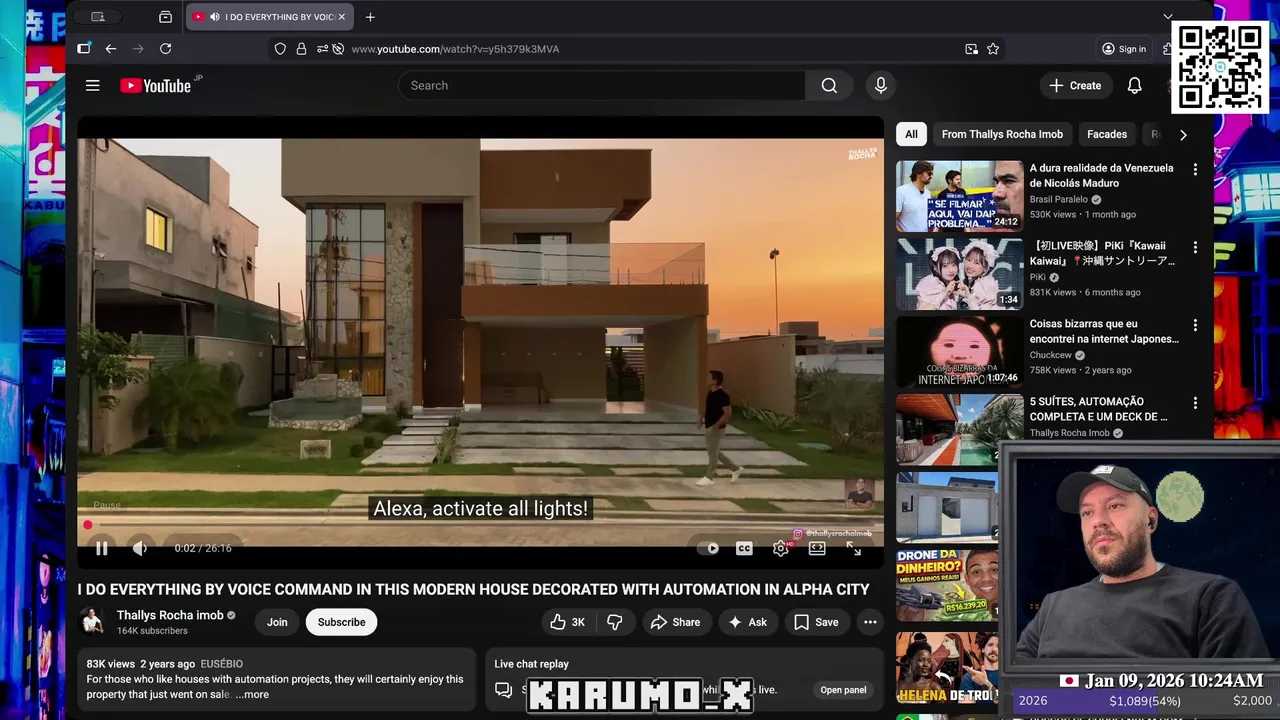
Task: Open options for 5 Suítes video
Action: [x=1195, y=403]
